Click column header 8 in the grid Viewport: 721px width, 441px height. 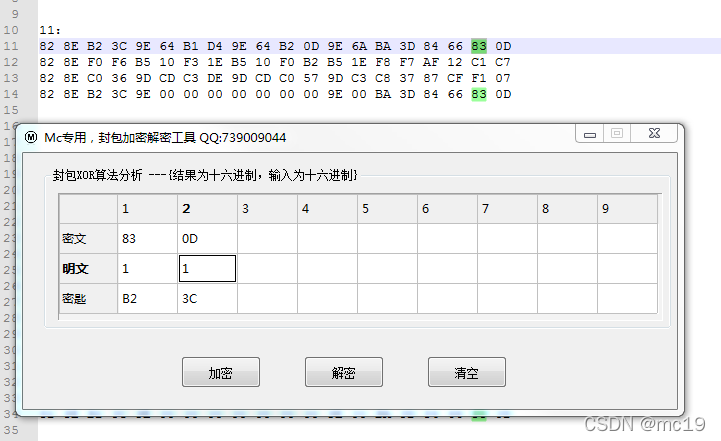click(x=567, y=209)
